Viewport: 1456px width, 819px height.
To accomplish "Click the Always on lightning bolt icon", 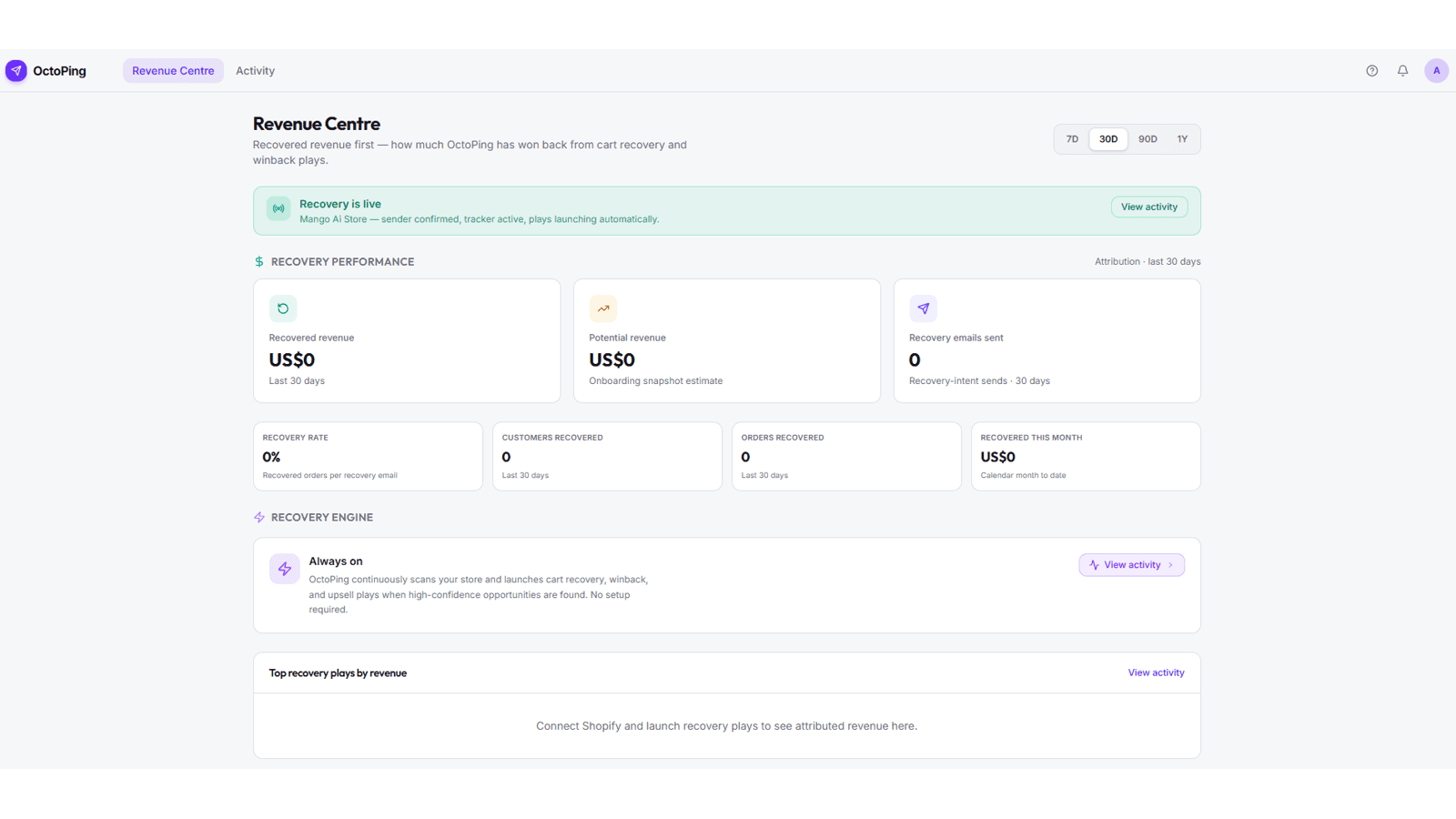I will pyautogui.click(x=285, y=569).
